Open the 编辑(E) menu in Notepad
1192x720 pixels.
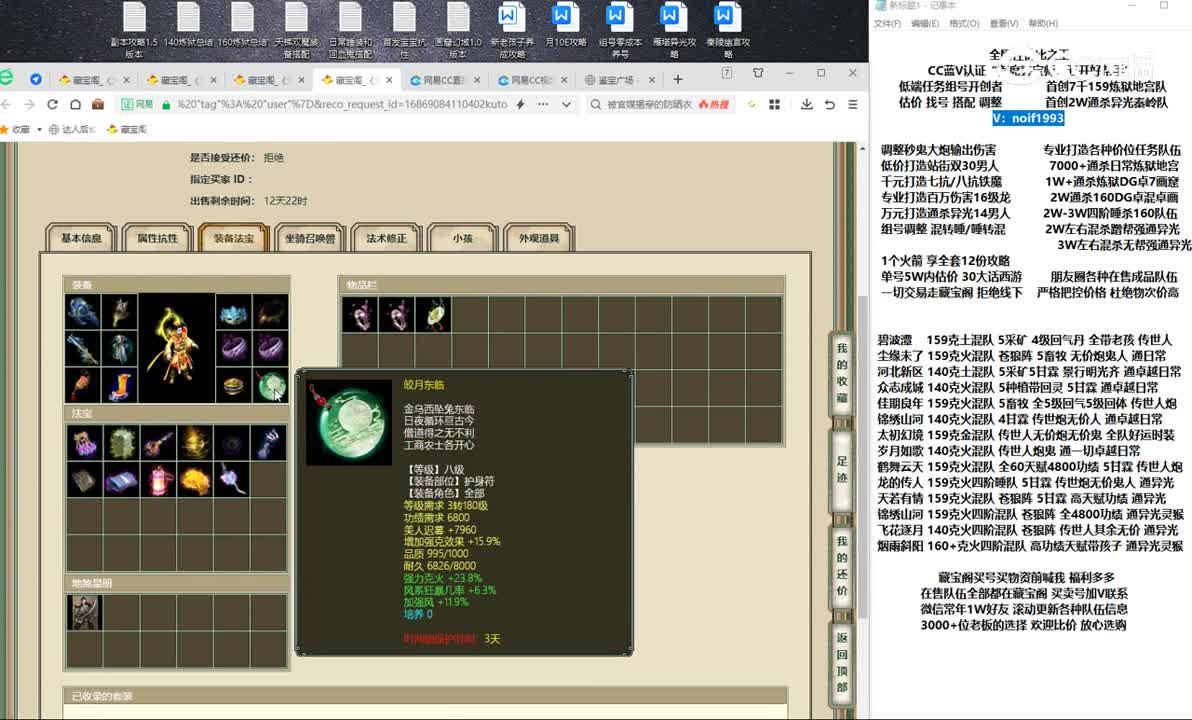click(925, 24)
